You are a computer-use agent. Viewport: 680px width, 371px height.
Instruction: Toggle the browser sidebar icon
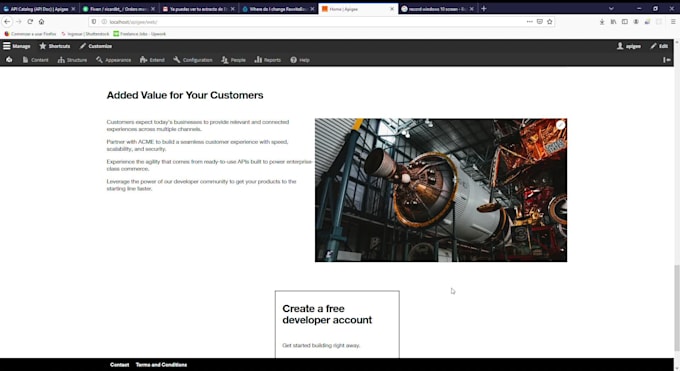pyautogui.click(x=624, y=22)
